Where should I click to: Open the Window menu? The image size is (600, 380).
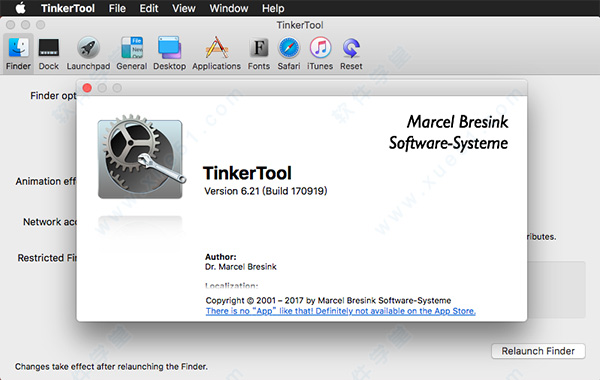coord(229,8)
